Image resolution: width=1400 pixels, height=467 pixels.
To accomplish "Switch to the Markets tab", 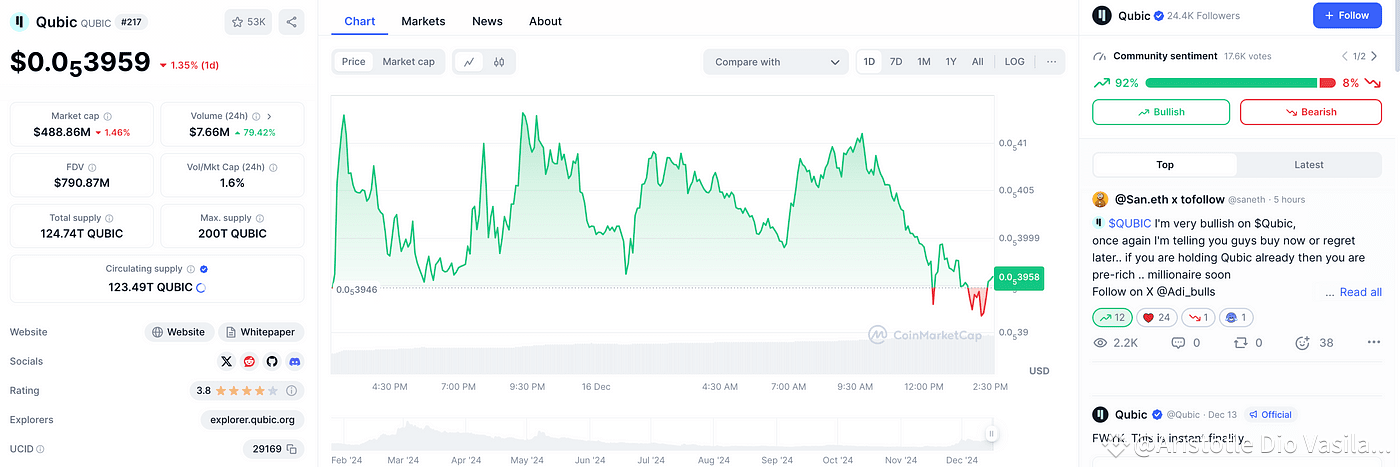I will pos(423,21).
